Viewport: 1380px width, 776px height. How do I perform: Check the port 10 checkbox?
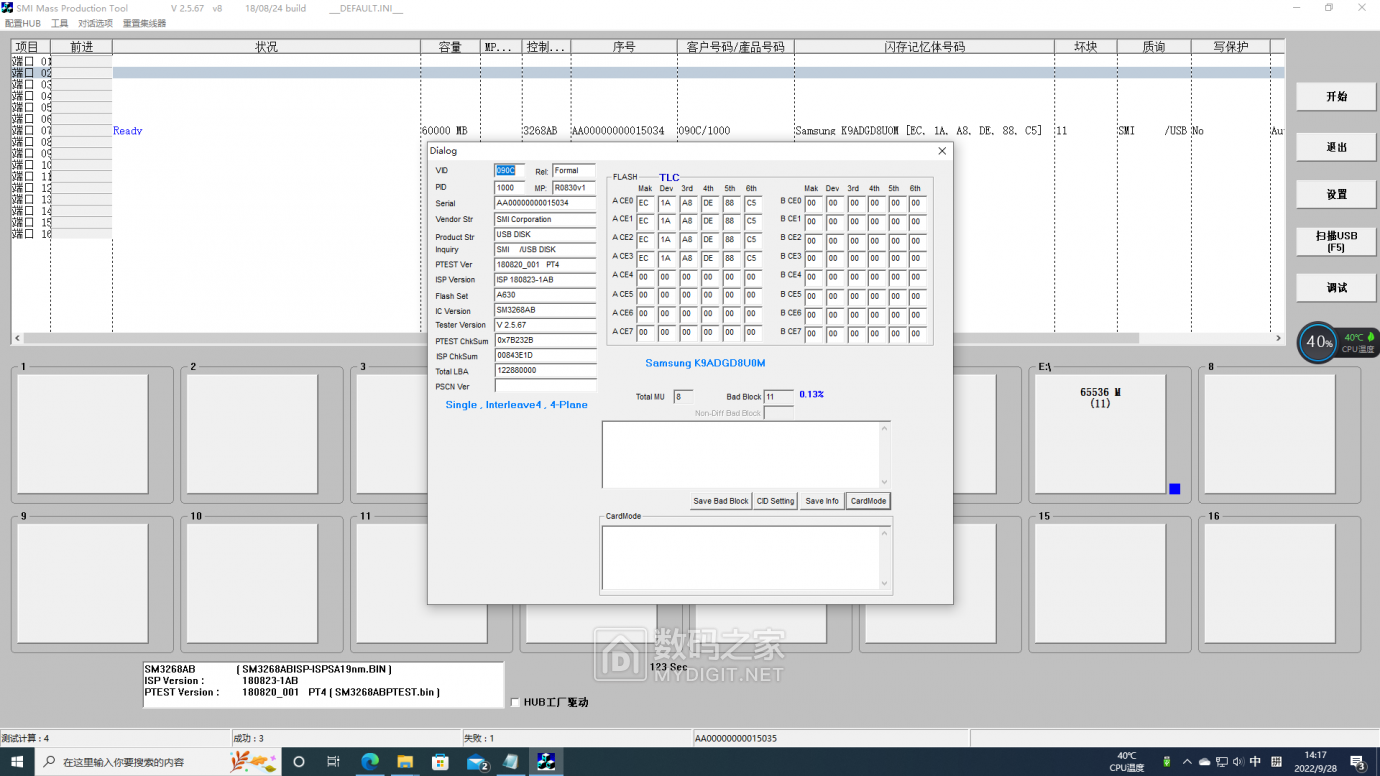pyautogui.click(x=29, y=165)
